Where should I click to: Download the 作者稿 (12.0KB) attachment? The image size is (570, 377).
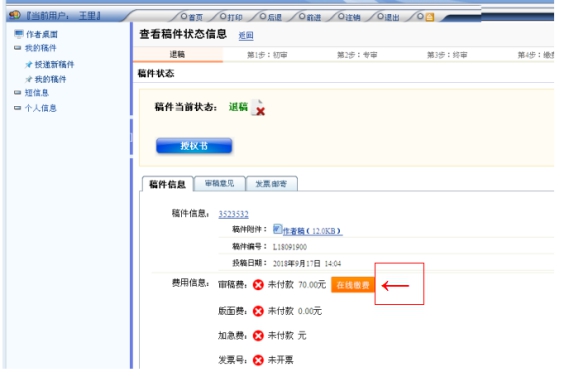(x=312, y=231)
